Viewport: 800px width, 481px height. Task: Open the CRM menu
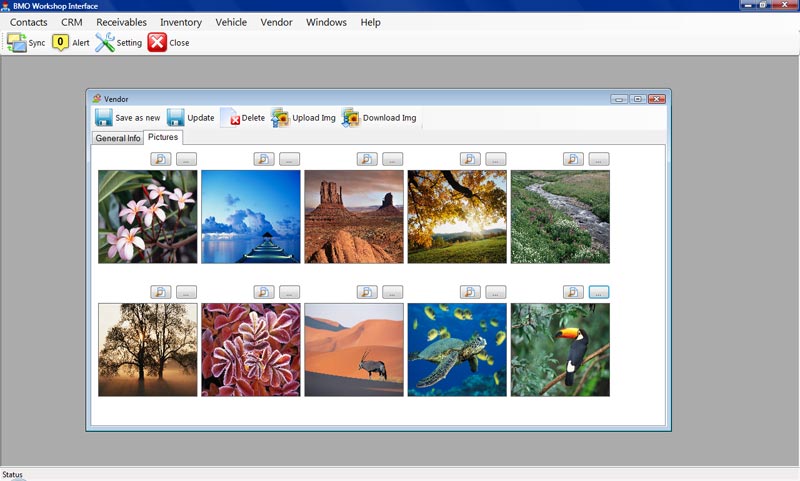coord(71,22)
